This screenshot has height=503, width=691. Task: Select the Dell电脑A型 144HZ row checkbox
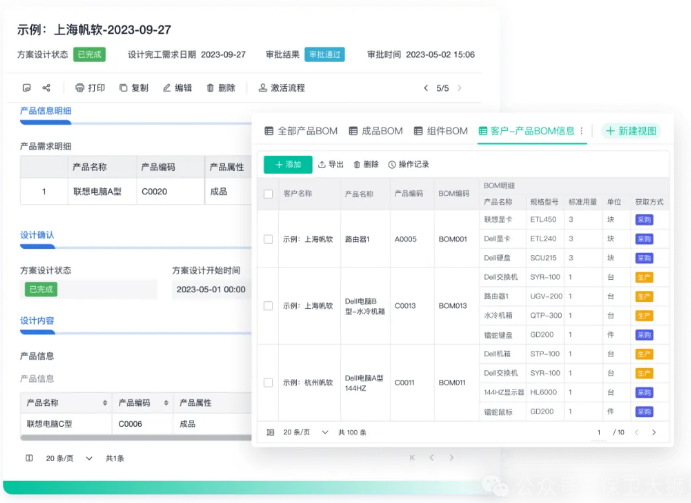coord(268,382)
